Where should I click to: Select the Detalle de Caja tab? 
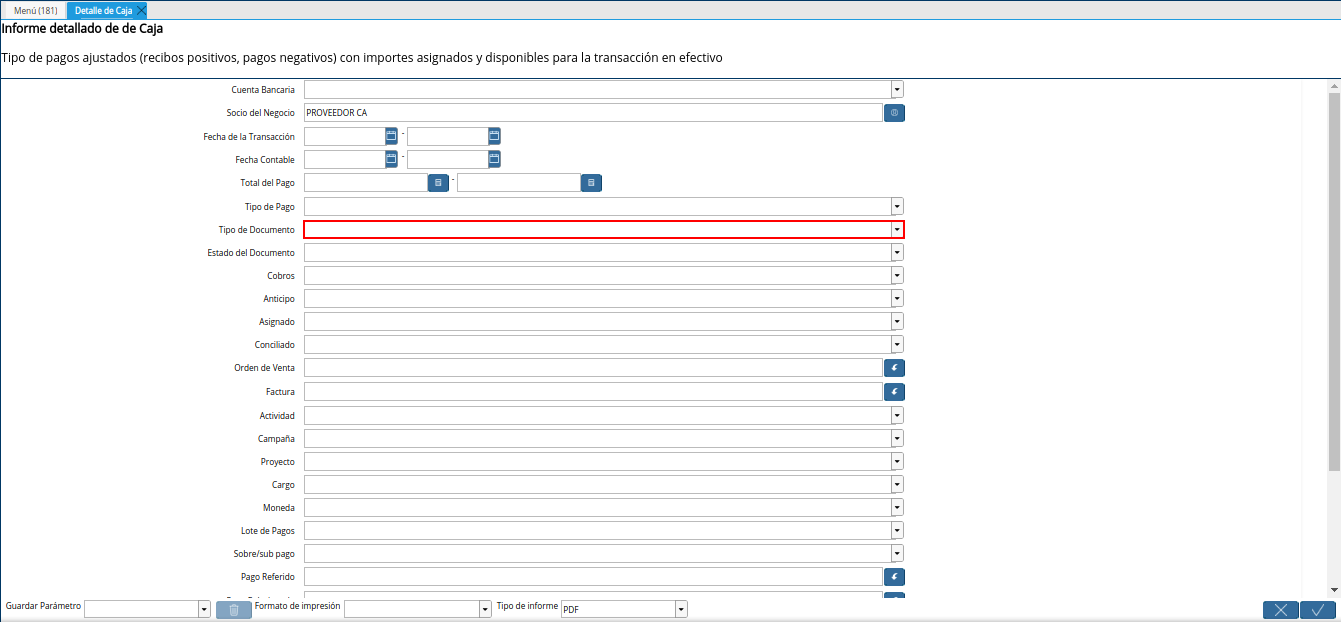point(103,10)
